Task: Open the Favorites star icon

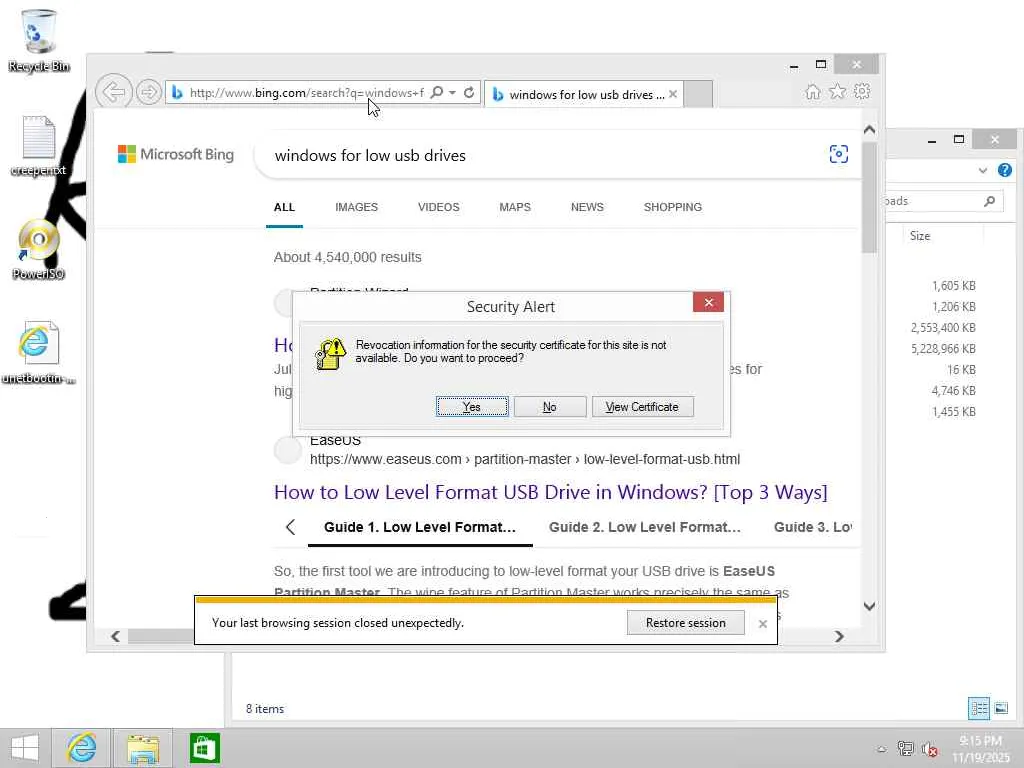Action: tap(837, 92)
